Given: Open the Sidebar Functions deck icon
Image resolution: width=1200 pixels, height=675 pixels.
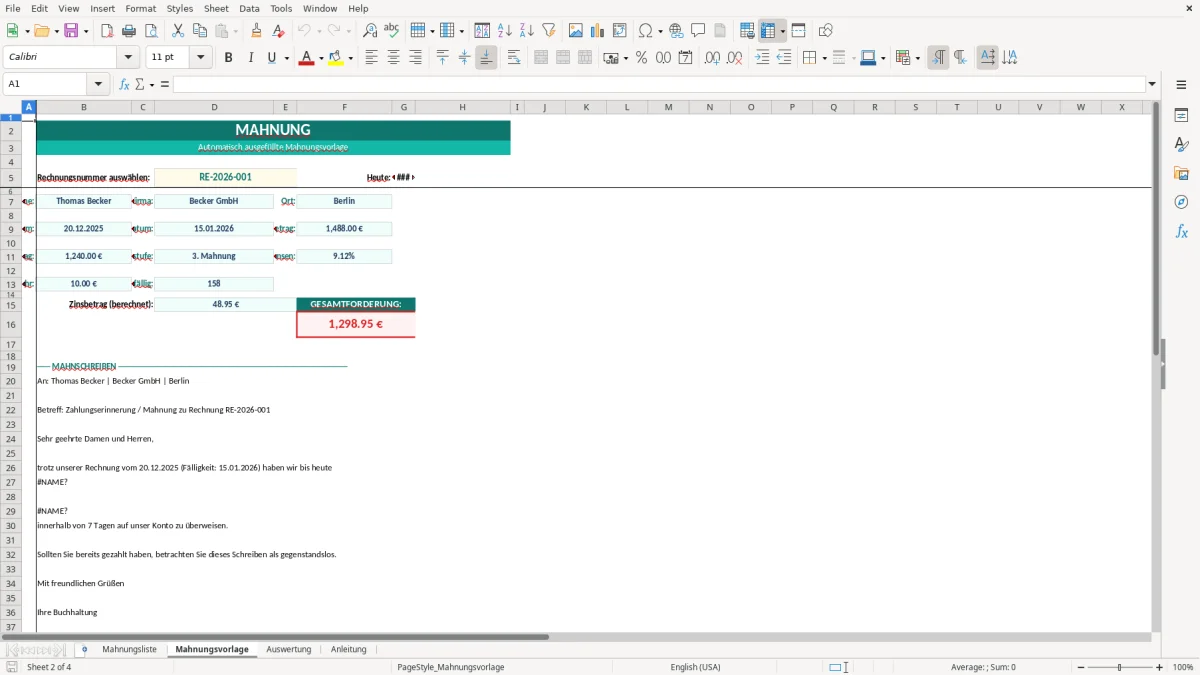Looking at the screenshot, I should point(1181,231).
